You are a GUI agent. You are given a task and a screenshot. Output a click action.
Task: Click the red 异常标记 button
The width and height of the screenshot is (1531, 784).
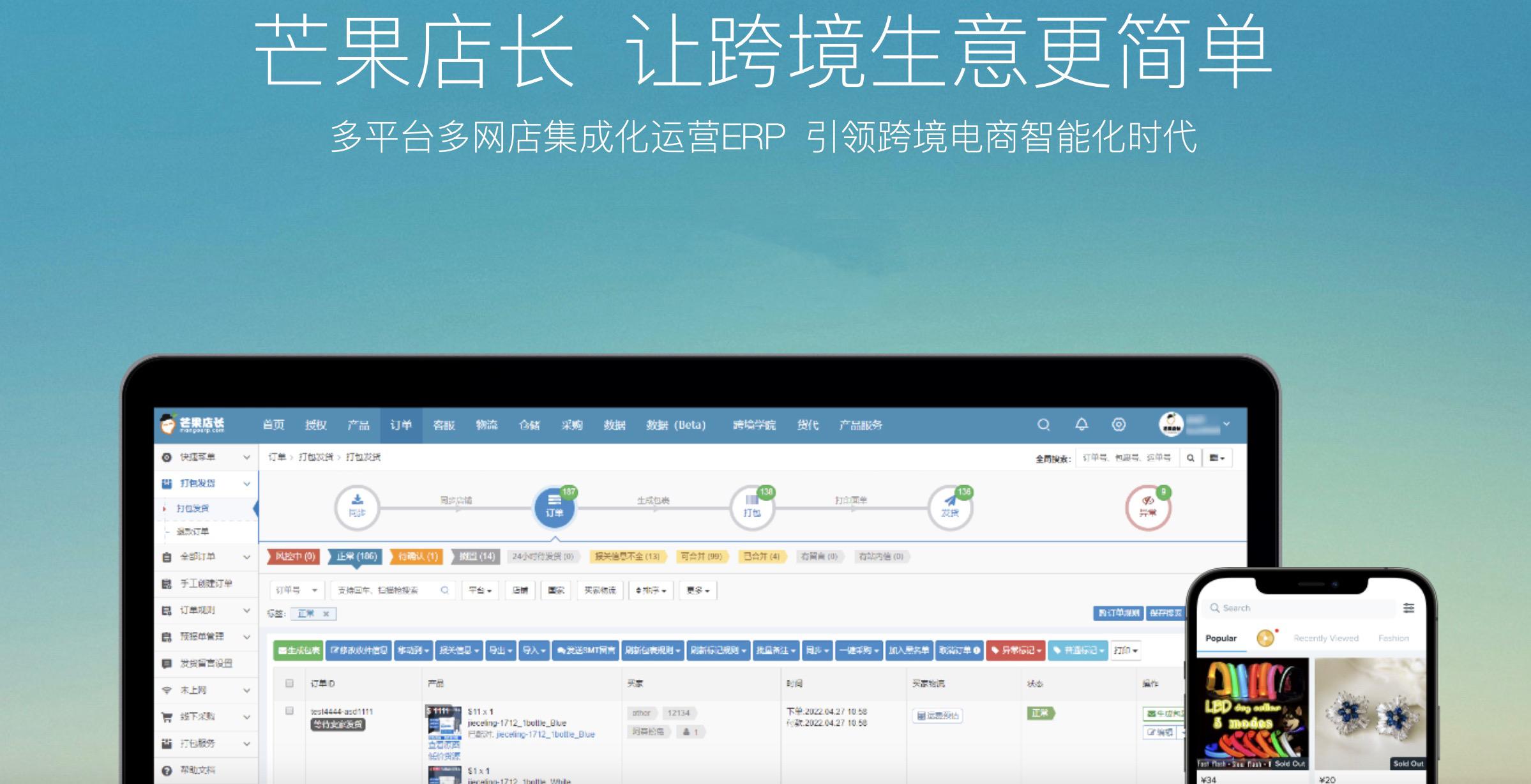pyautogui.click(x=1016, y=651)
